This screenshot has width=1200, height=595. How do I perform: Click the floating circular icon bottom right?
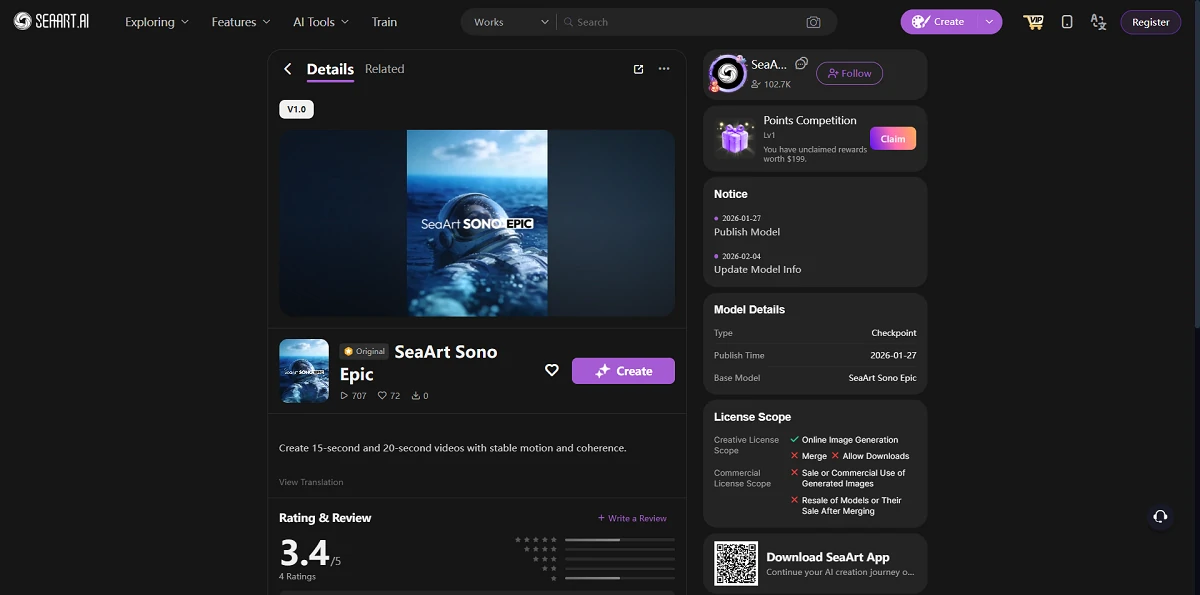click(x=1160, y=517)
